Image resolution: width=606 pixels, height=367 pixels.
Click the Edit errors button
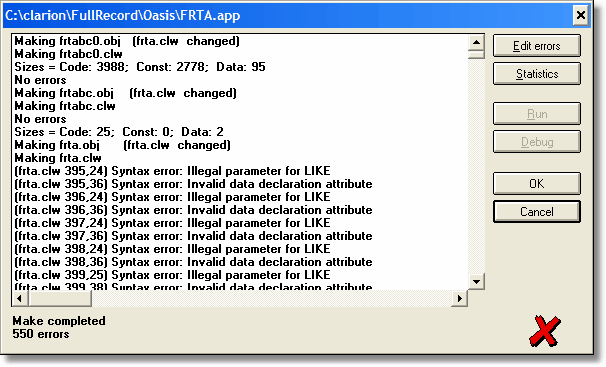(x=536, y=46)
